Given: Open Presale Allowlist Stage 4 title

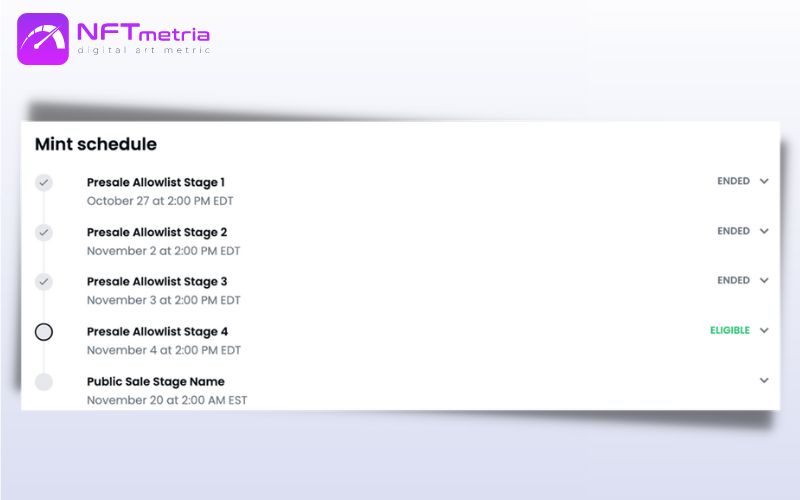Looking at the screenshot, I should 157,332.
